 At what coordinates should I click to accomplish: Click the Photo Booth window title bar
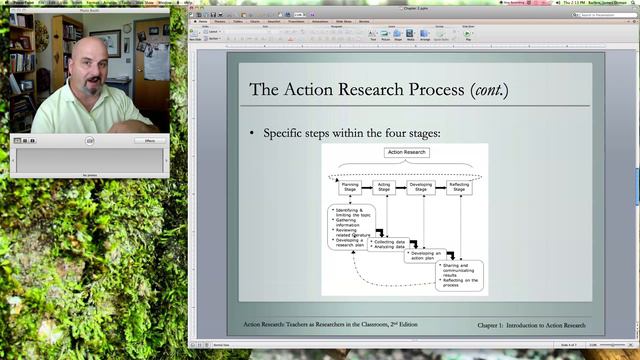tap(90, 10)
